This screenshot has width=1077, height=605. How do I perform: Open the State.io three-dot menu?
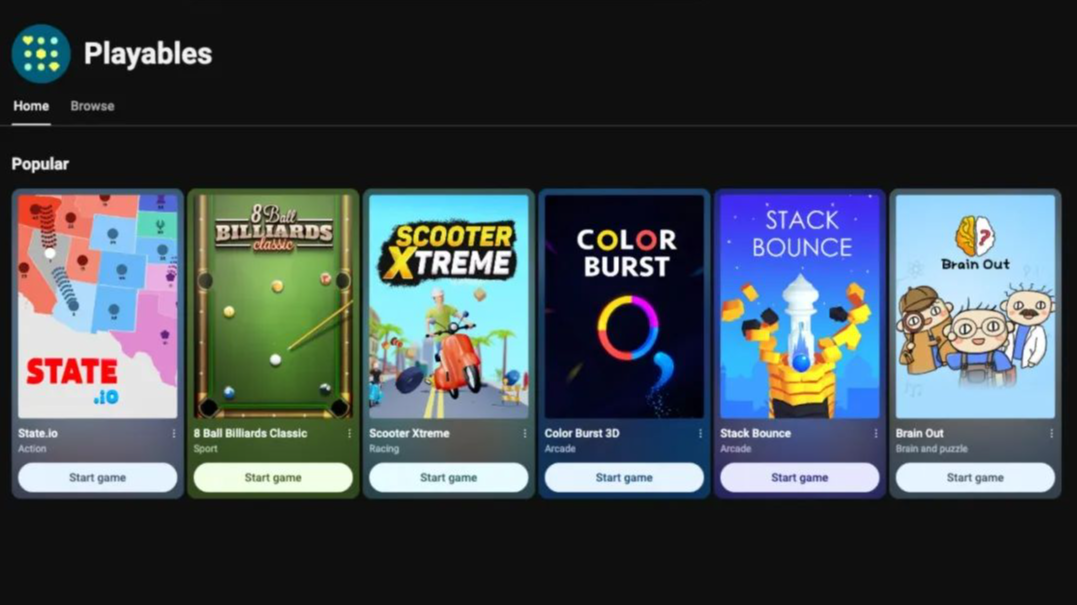tap(174, 433)
